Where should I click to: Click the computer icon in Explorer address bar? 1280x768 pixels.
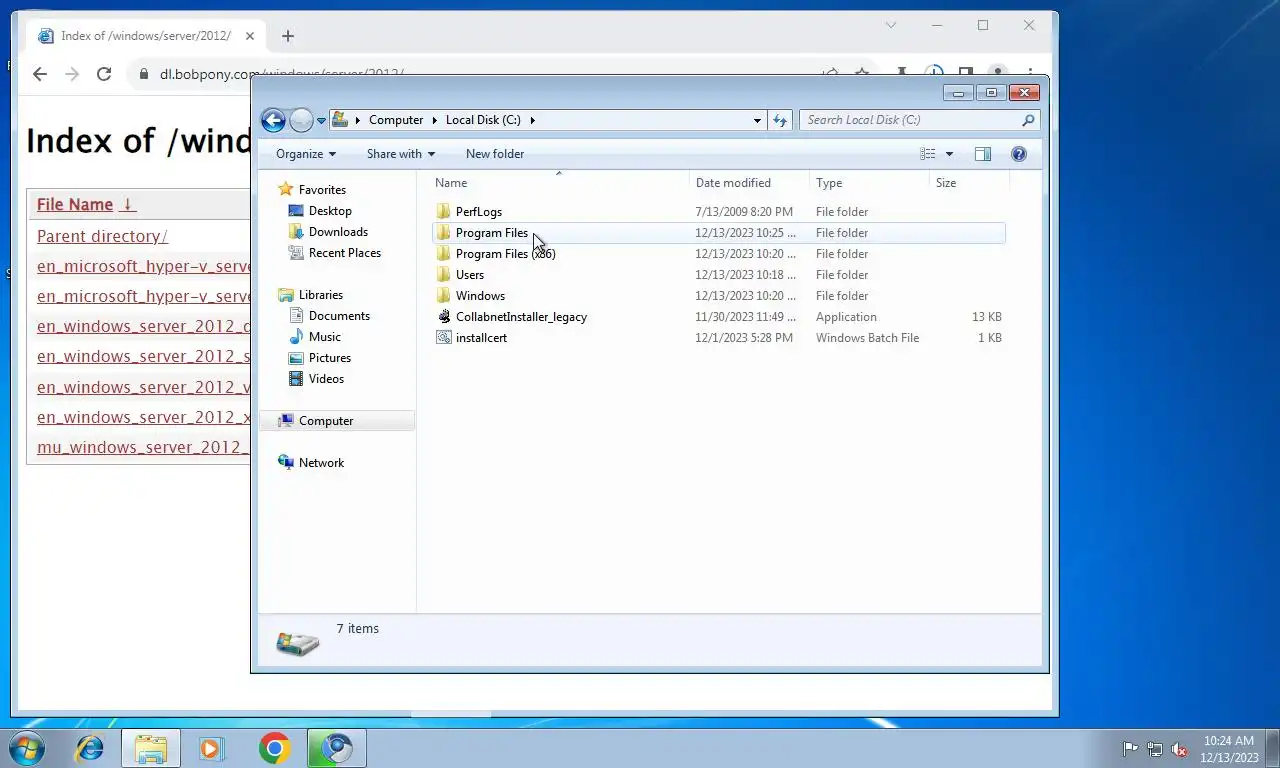pyautogui.click(x=340, y=120)
